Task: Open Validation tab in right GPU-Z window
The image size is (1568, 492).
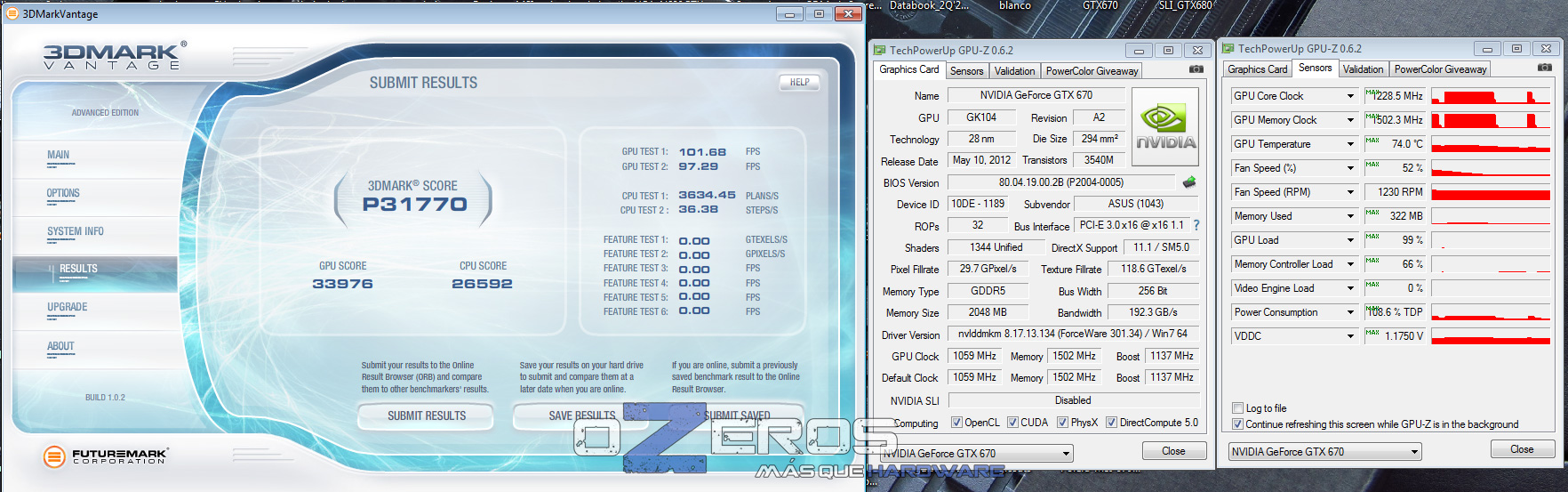Action: tap(1363, 69)
